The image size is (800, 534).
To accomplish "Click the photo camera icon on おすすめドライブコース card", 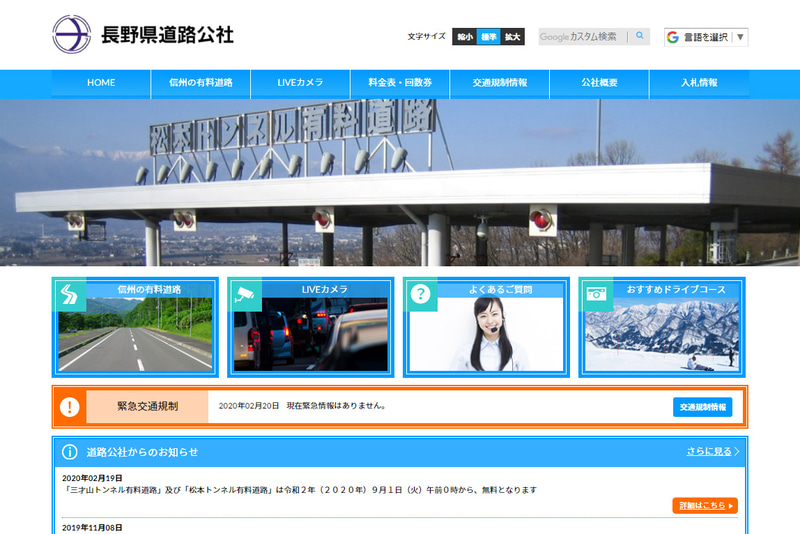I will (596, 294).
